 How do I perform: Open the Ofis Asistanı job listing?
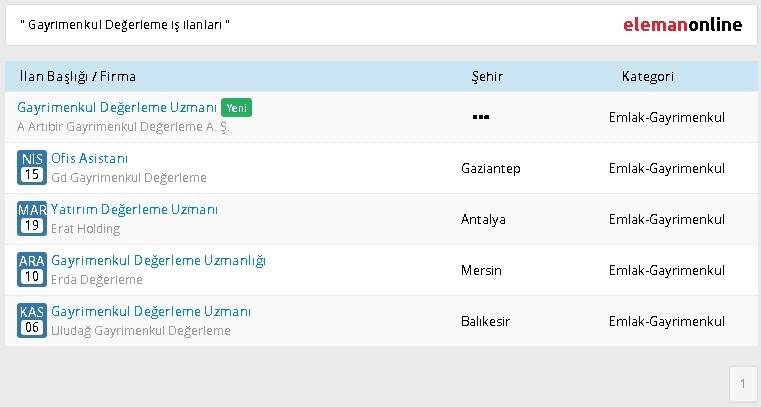click(x=90, y=158)
